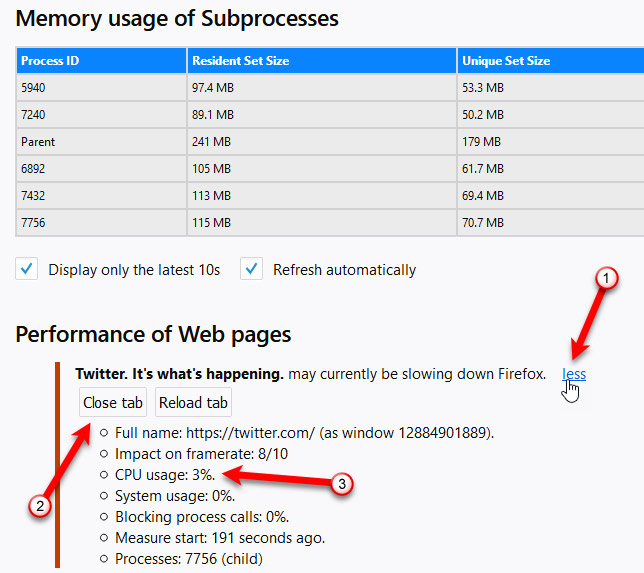Collapse details with the less link
The image size is (644, 573).
coord(574,374)
